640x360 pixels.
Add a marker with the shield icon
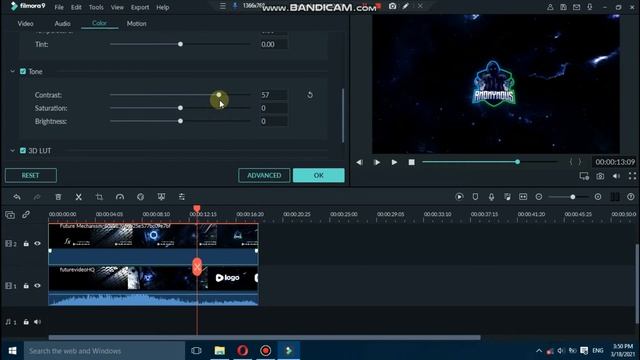(475, 197)
